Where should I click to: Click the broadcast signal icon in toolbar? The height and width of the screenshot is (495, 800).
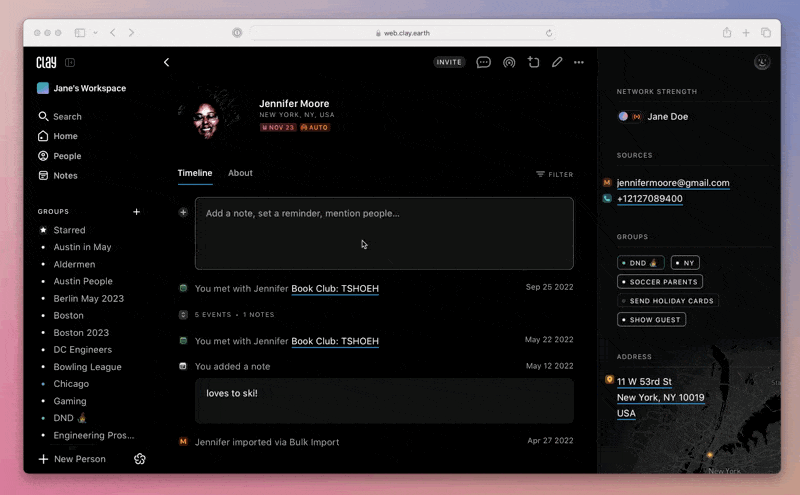[x=509, y=62]
